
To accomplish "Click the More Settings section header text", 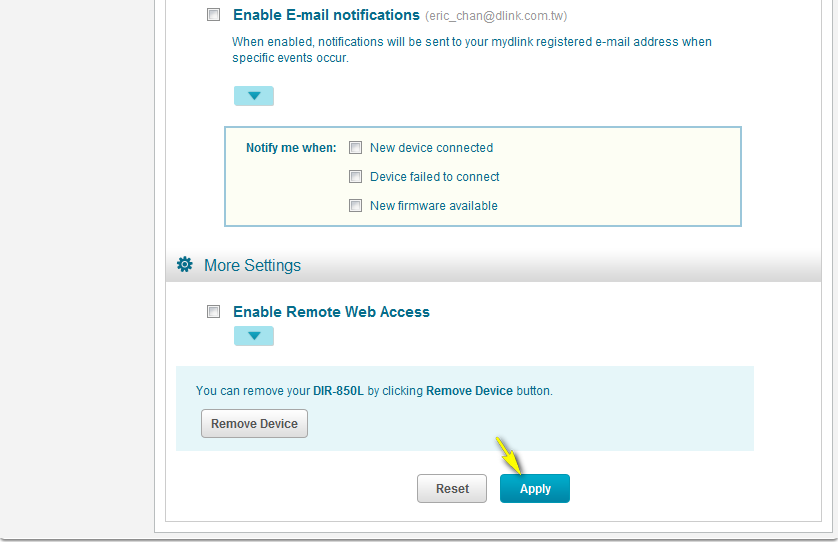I will [252, 266].
